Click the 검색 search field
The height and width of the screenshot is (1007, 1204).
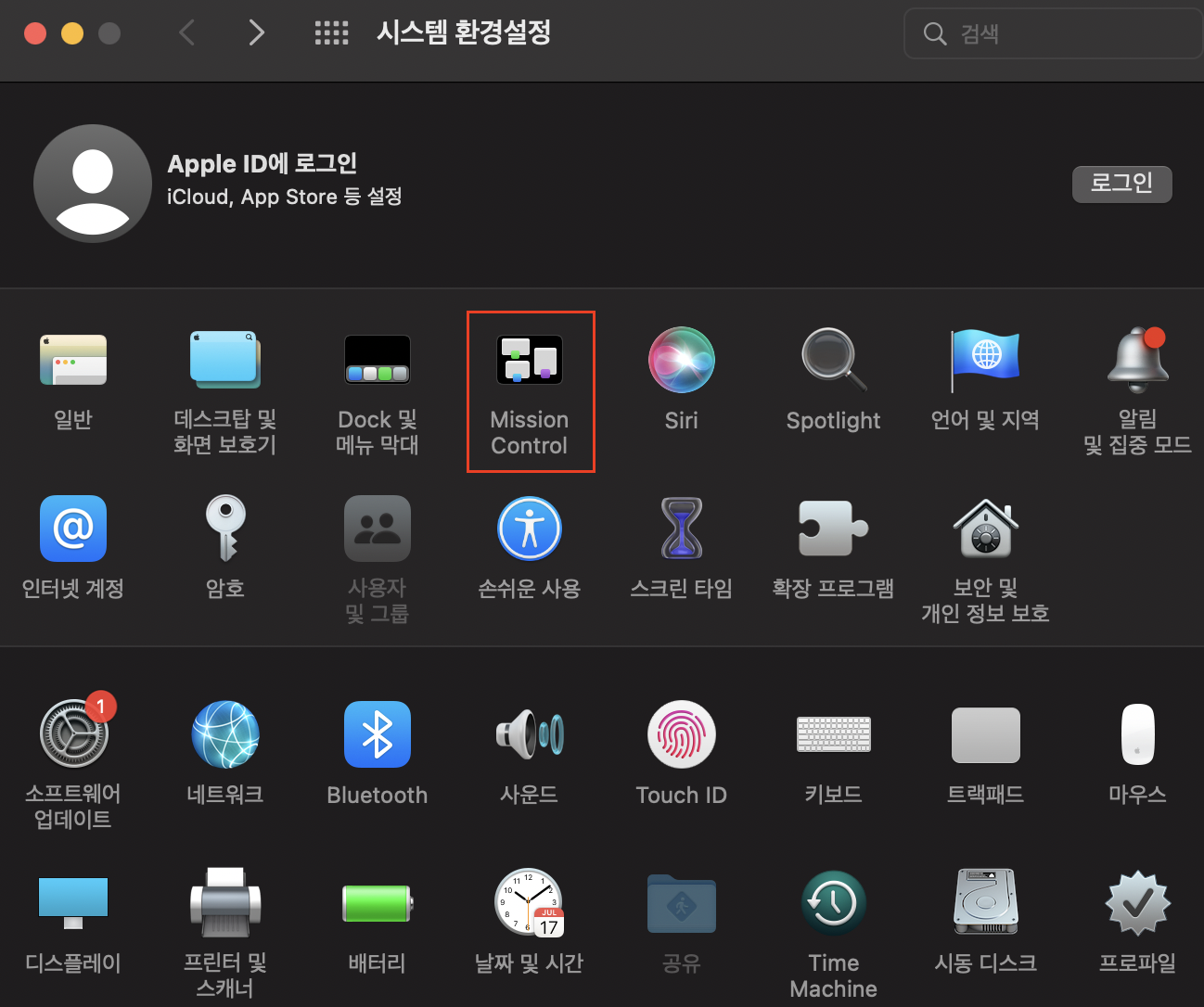1053,33
